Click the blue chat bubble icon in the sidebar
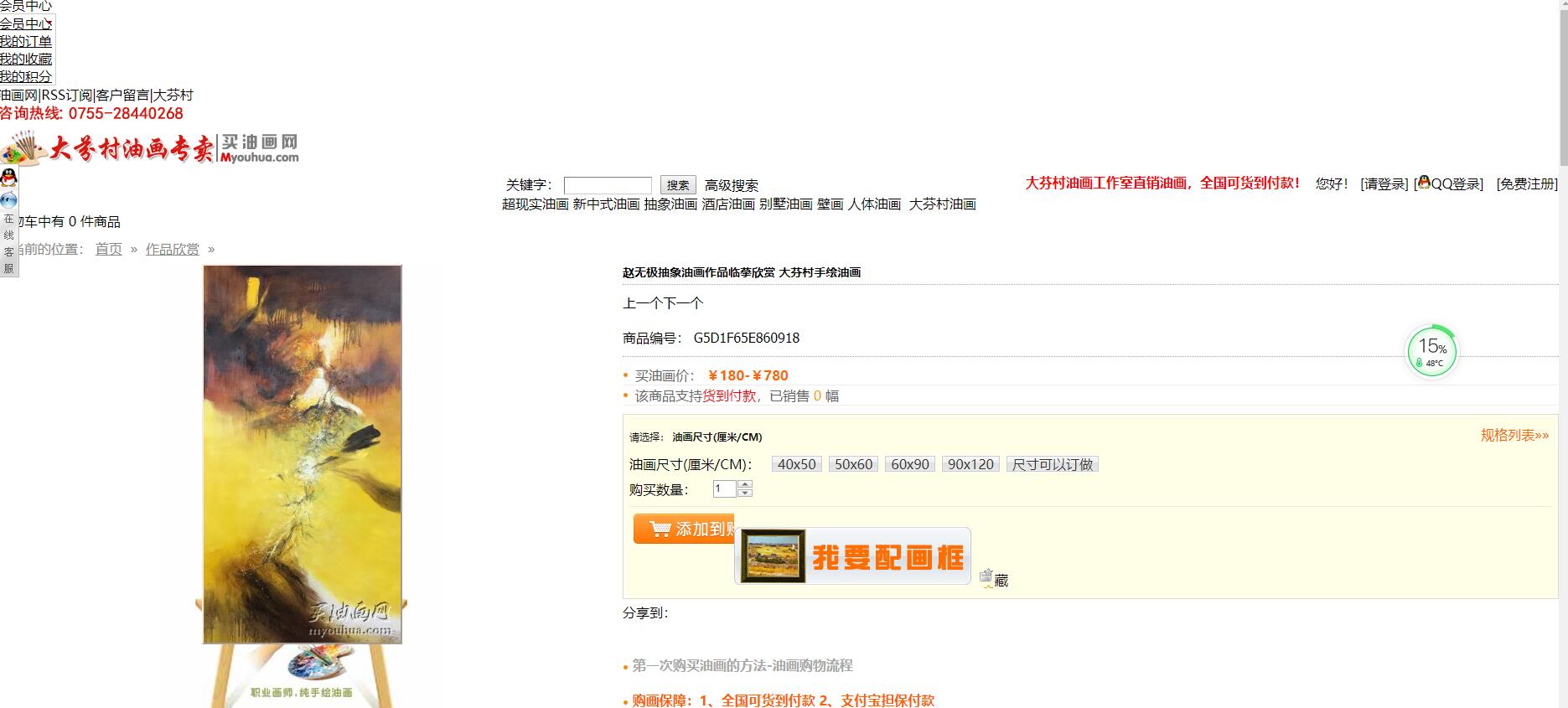 [x=8, y=199]
